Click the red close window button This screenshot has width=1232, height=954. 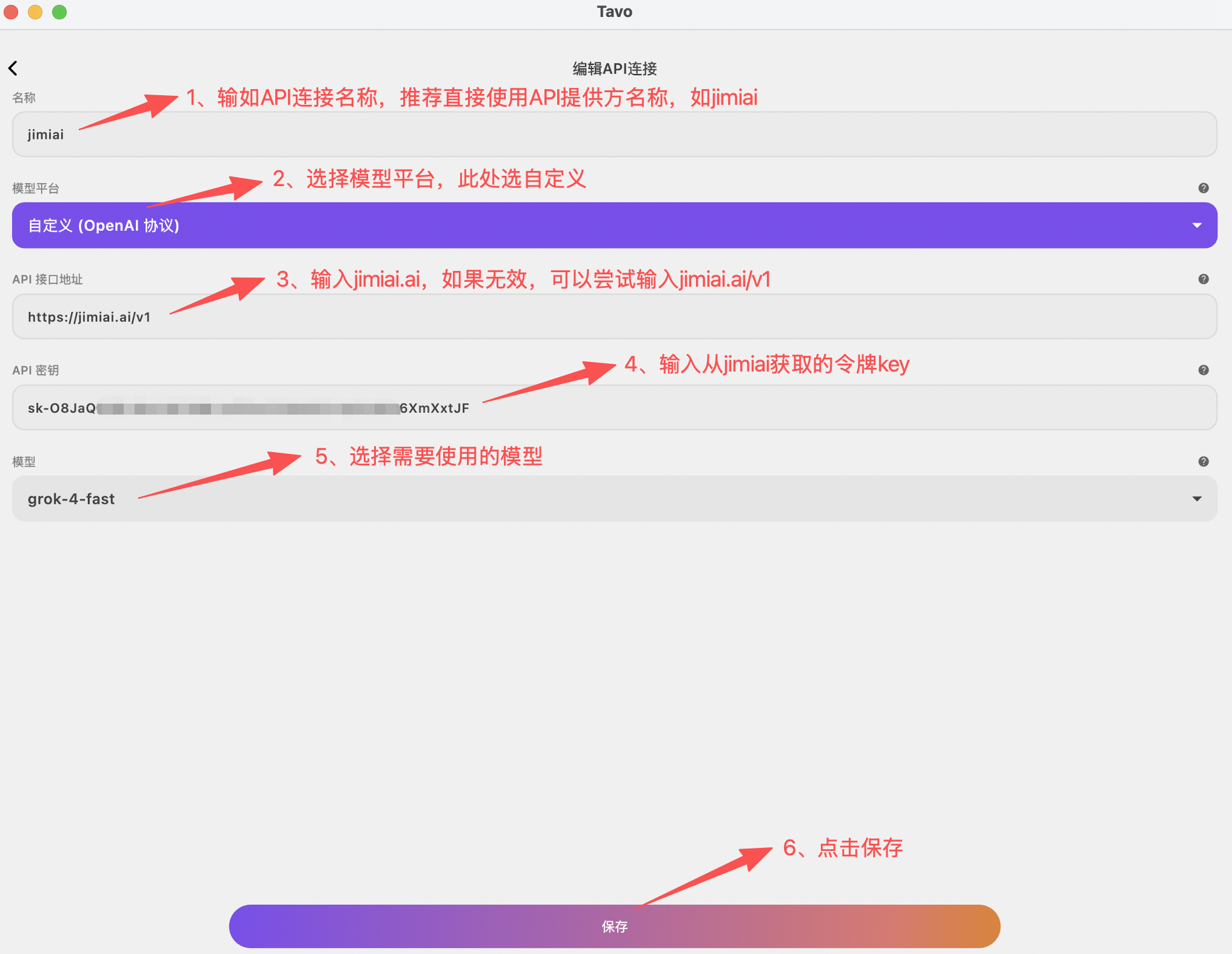click(x=11, y=12)
